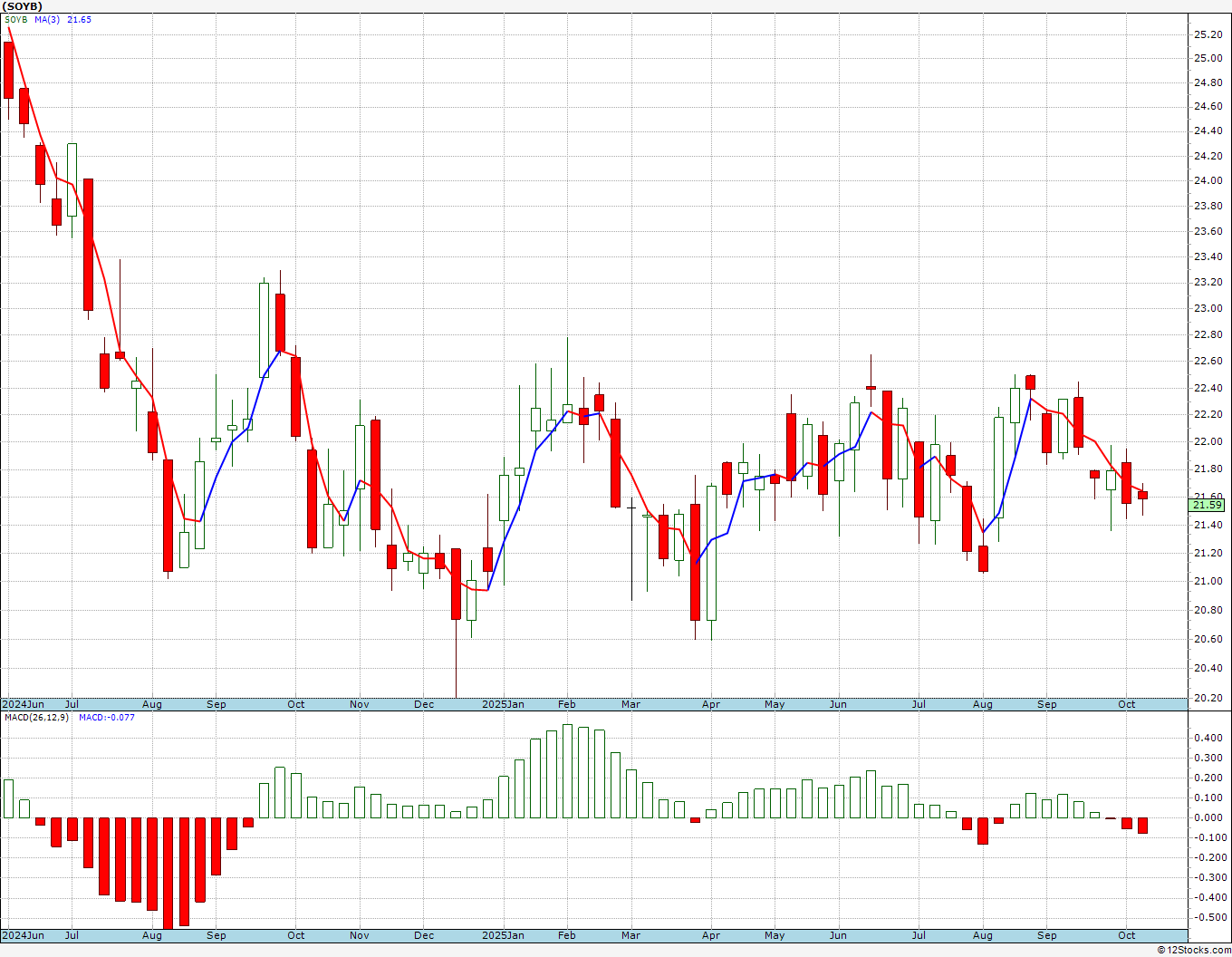1232x957 pixels.
Task: Click 2024Jun on the MACD panel time axis
Action: pyautogui.click(x=23, y=935)
